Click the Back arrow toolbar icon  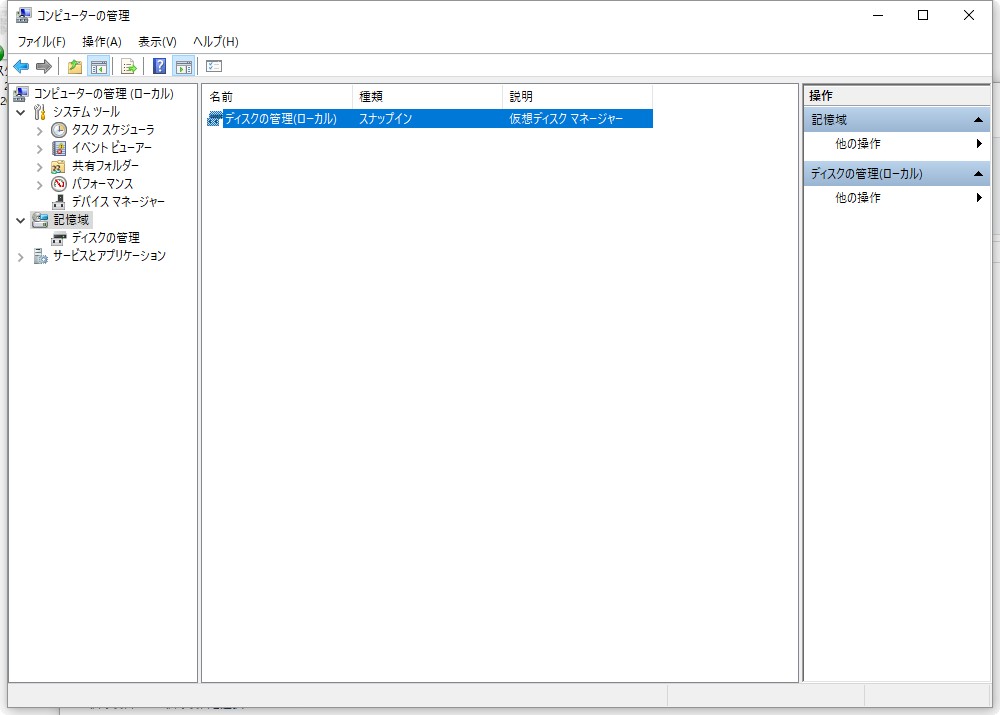click(x=21, y=66)
